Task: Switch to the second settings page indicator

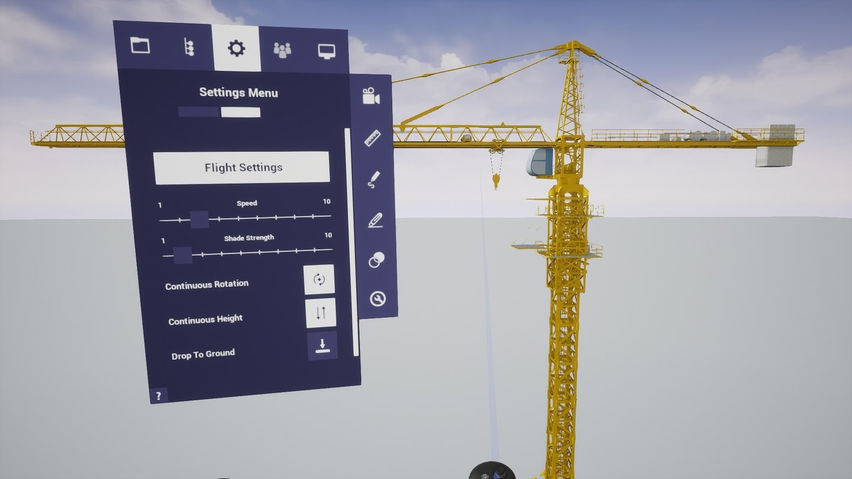Action: click(x=240, y=112)
